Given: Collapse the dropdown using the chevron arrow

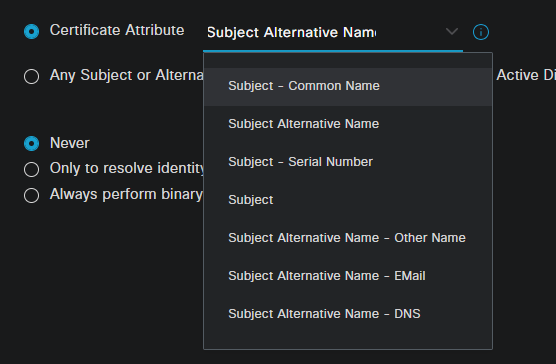Looking at the screenshot, I should click(x=452, y=32).
